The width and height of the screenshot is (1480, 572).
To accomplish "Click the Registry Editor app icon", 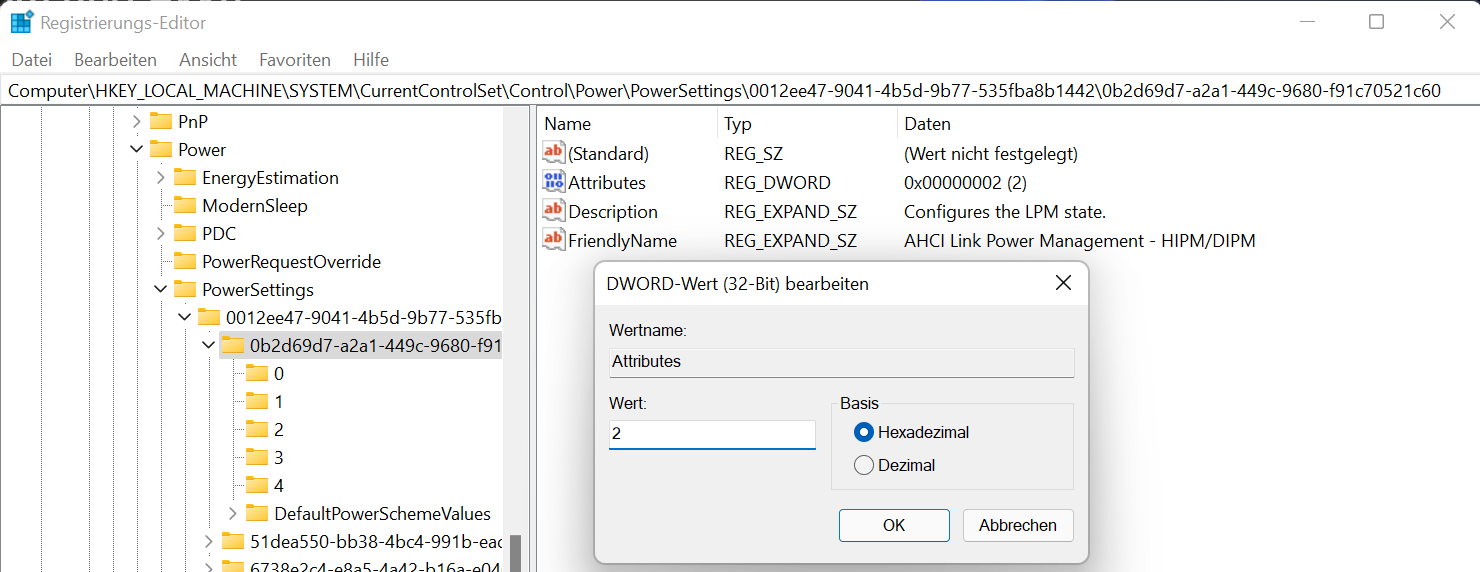I will (x=22, y=22).
